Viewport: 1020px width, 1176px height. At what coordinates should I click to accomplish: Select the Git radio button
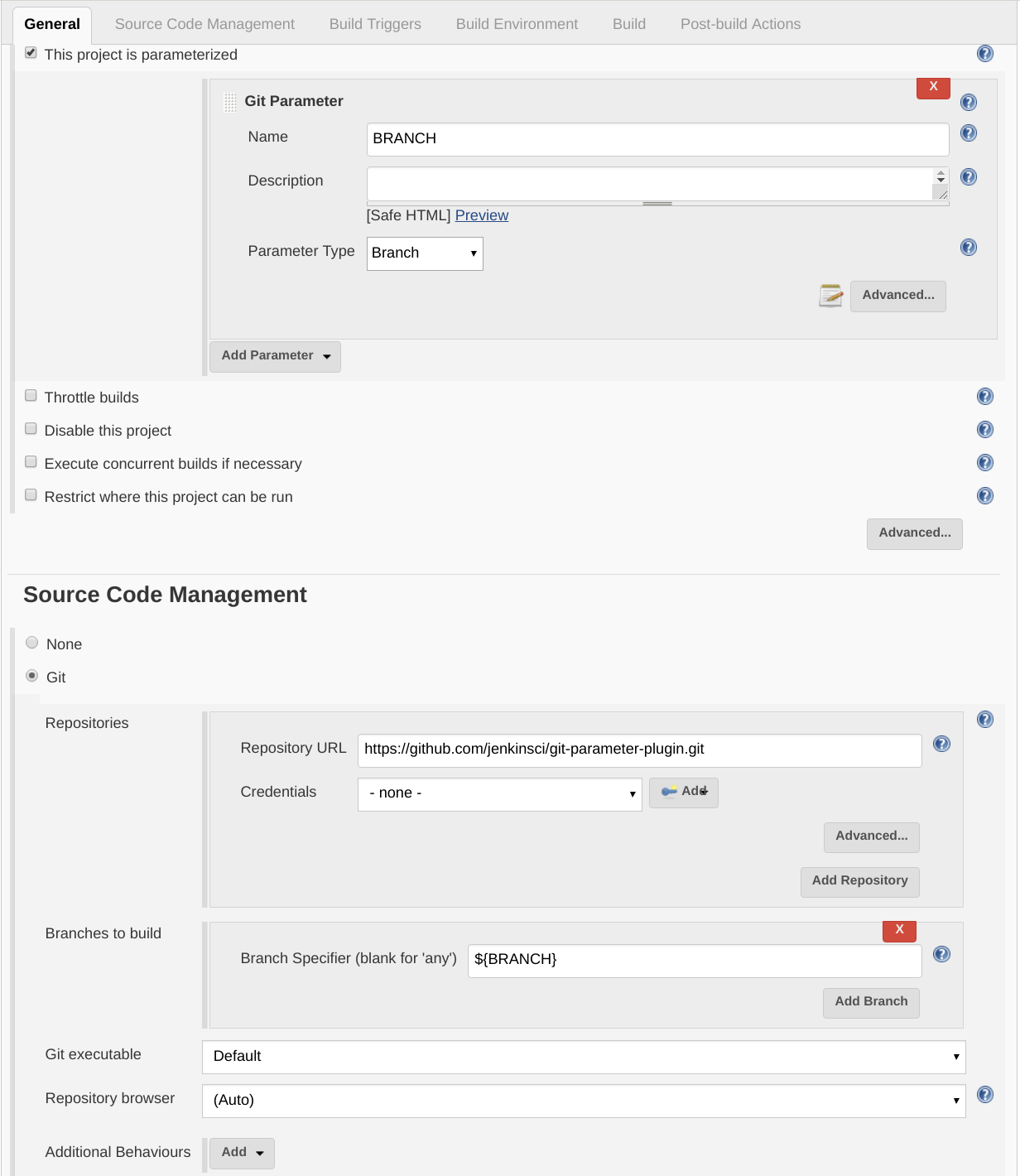(x=32, y=676)
